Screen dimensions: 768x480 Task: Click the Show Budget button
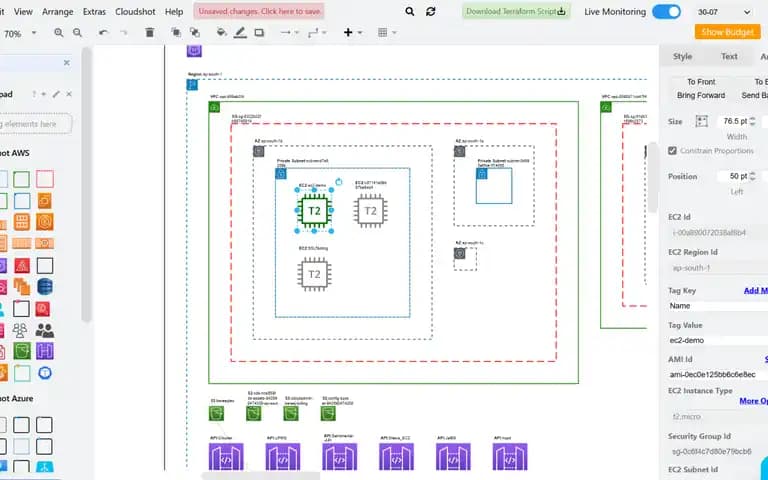(727, 32)
